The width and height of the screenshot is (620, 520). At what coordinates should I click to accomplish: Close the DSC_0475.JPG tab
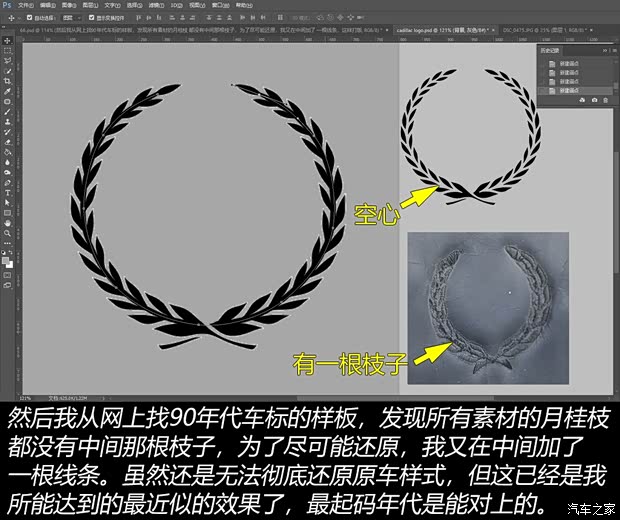click(x=591, y=30)
